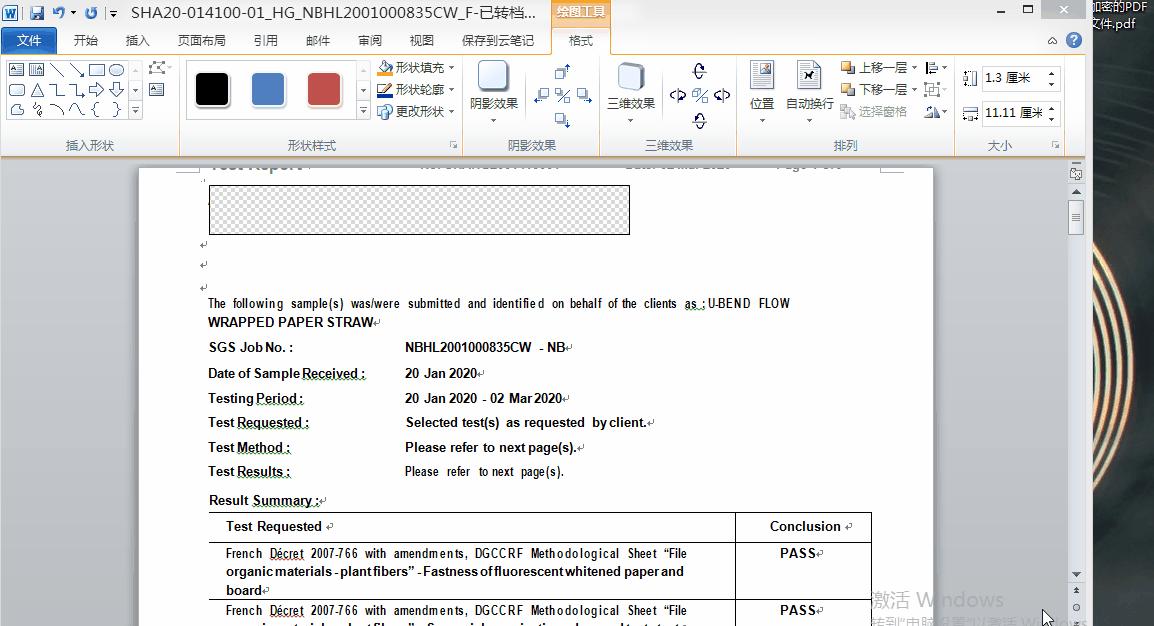This screenshot has height=626, width=1154.
Task: Open the Undo dropdown arrow
Action: 73,11
